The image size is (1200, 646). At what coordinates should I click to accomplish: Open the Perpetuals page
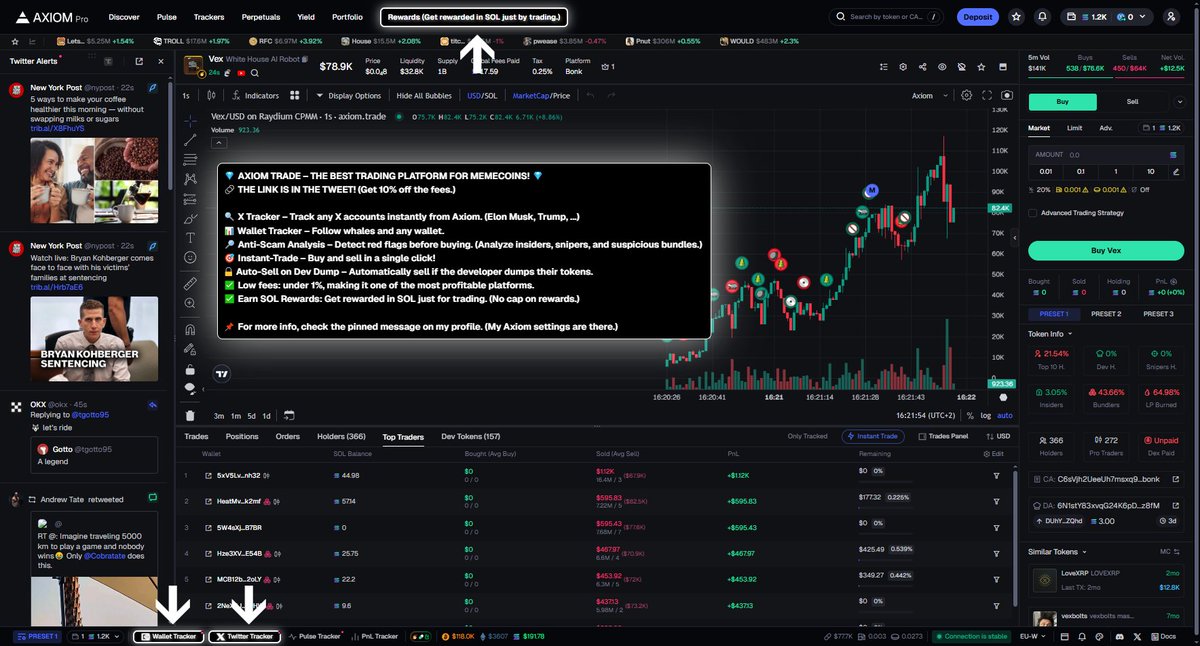click(261, 17)
